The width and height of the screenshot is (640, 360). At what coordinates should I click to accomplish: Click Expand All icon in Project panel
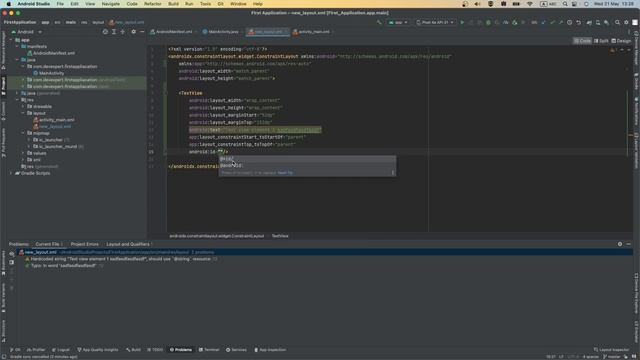coord(114,31)
